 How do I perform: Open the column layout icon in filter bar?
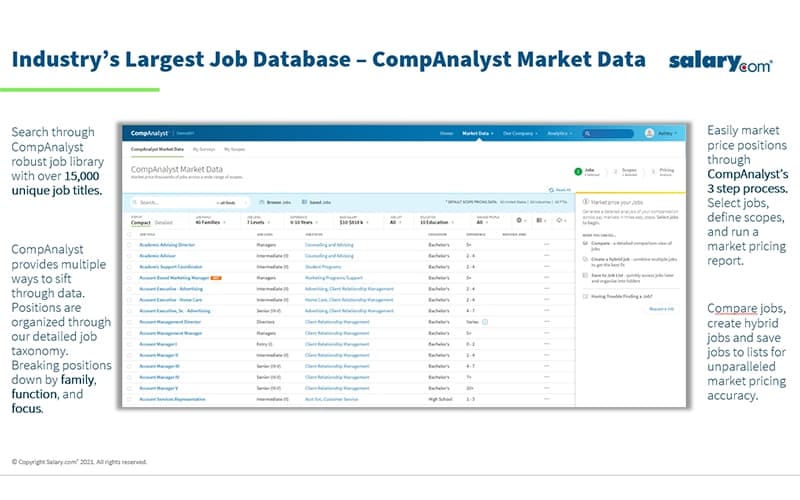[539, 220]
